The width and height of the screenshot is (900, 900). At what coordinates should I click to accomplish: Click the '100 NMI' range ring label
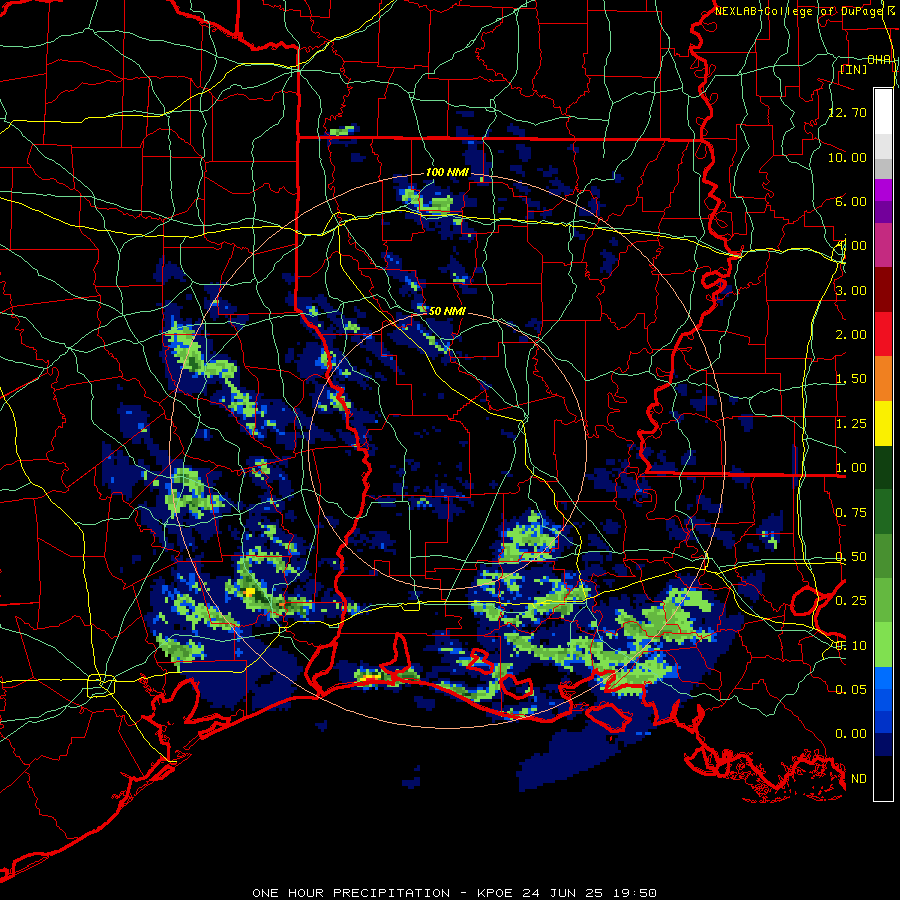coord(447,172)
